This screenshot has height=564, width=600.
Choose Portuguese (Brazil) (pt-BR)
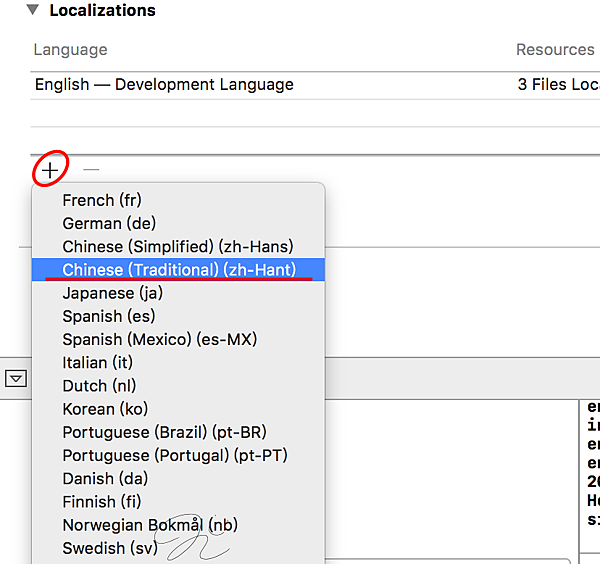pyautogui.click(x=164, y=432)
